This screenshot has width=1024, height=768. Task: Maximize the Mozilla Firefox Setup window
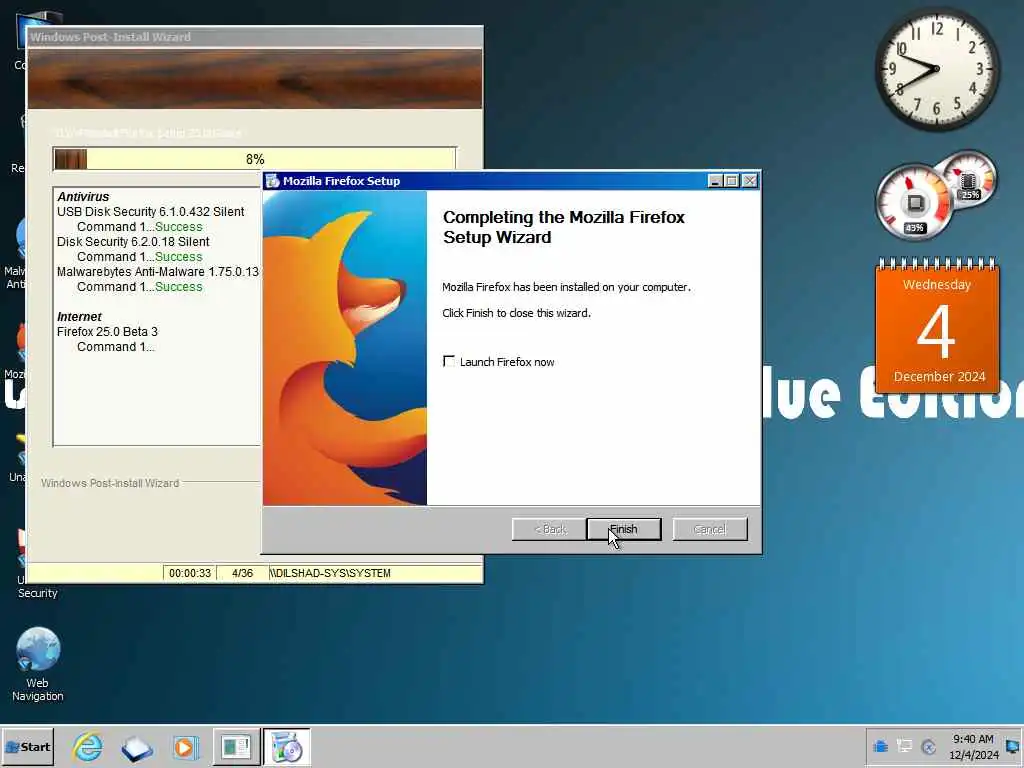(x=732, y=181)
